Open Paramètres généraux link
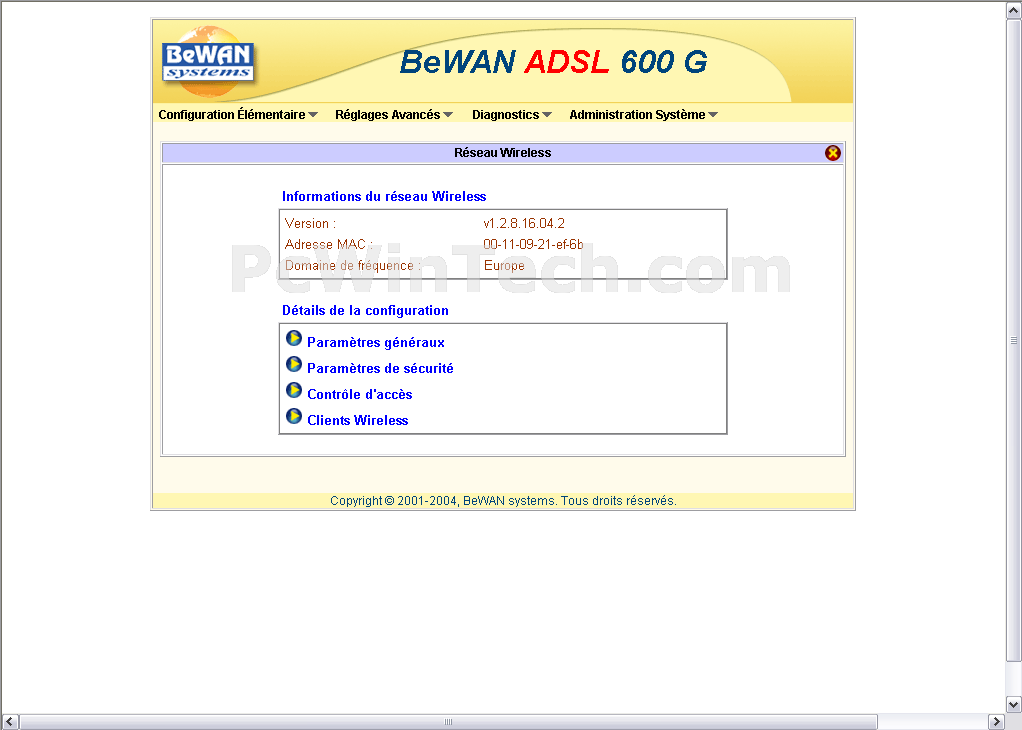Image resolution: width=1022 pixels, height=730 pixels. tap(375, 343)
